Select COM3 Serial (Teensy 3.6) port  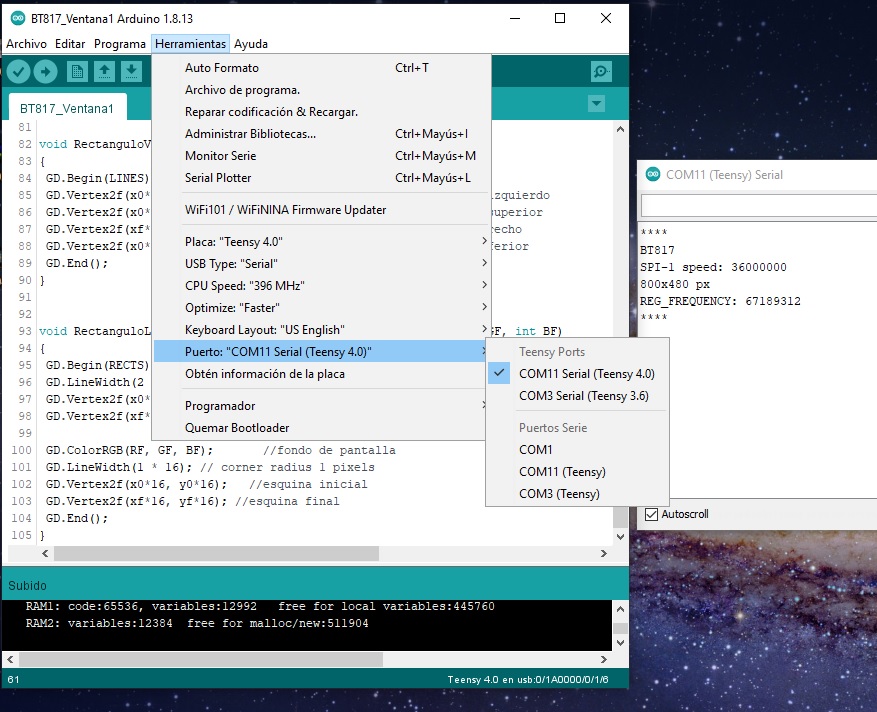click(x=578, y=395)
